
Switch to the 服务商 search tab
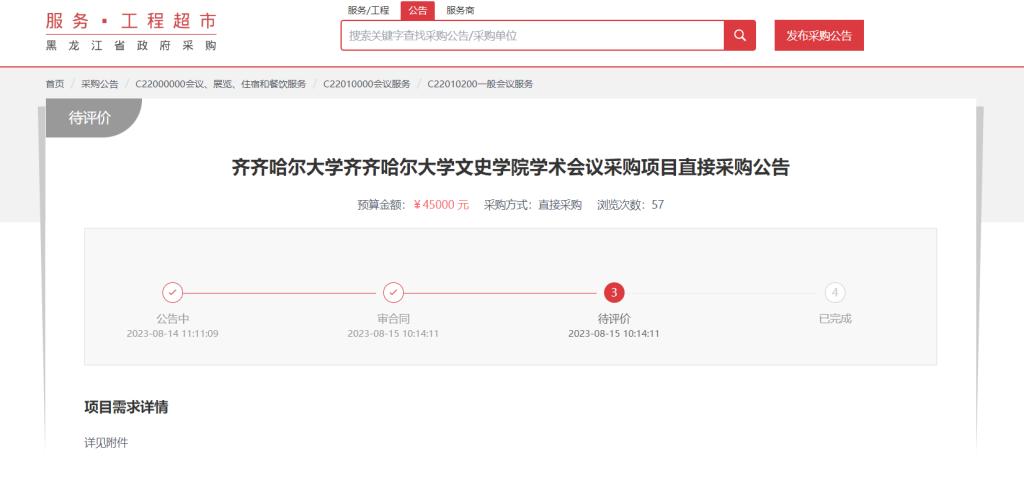tap(460, 10)
